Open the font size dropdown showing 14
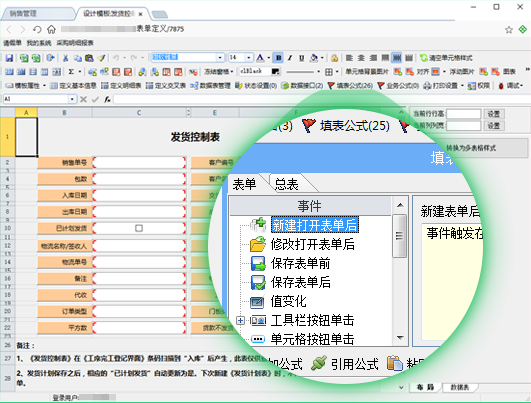 pos(249,58)
